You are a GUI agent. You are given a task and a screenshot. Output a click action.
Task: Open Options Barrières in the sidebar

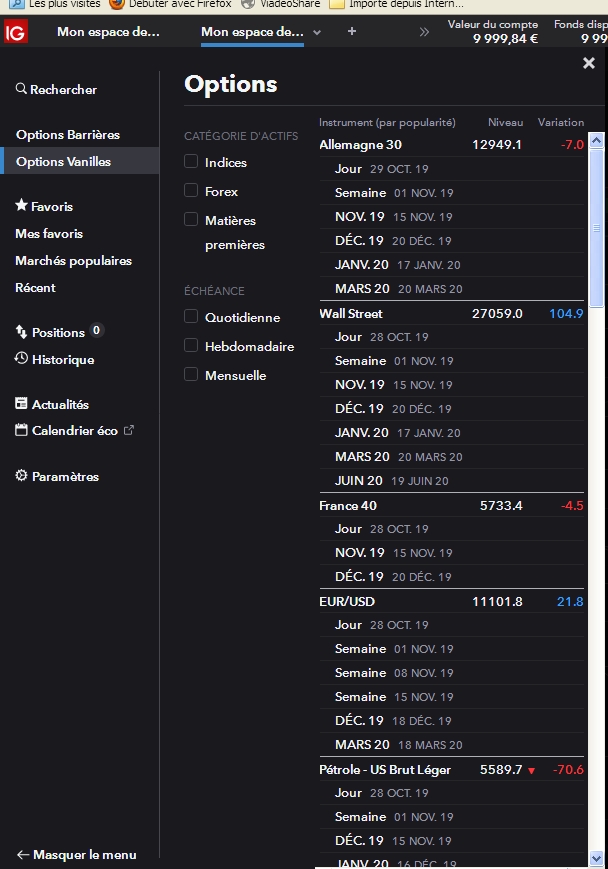(68, 135)
